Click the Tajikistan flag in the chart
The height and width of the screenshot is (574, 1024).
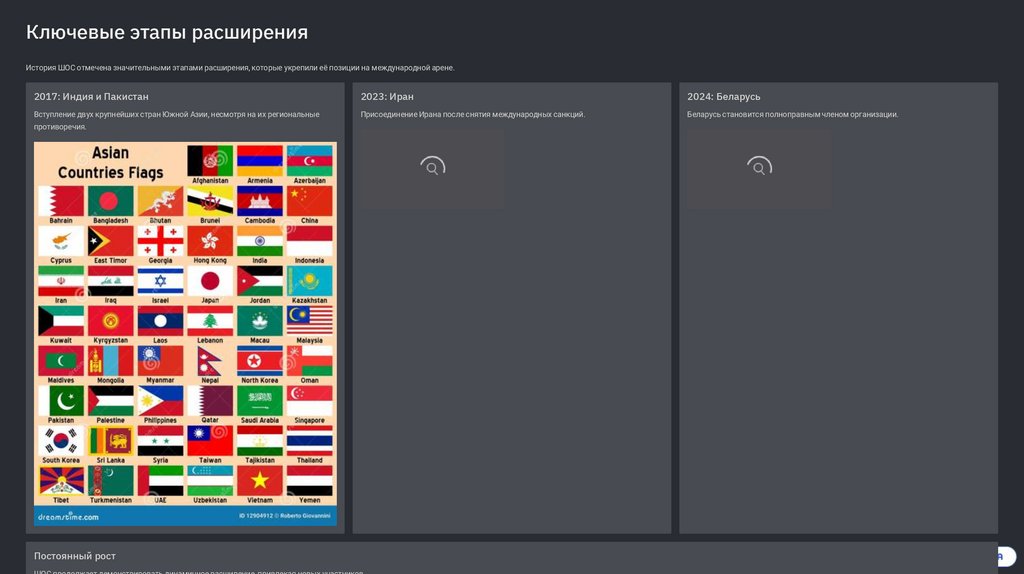coord(259,441)
